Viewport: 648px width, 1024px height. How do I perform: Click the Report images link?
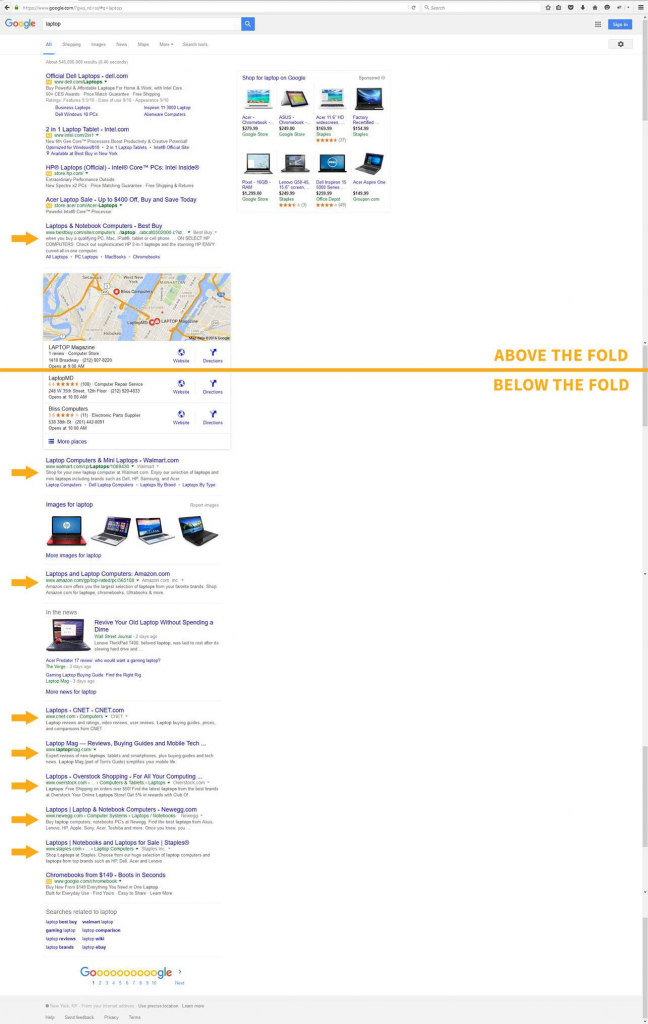click(204, 505)
